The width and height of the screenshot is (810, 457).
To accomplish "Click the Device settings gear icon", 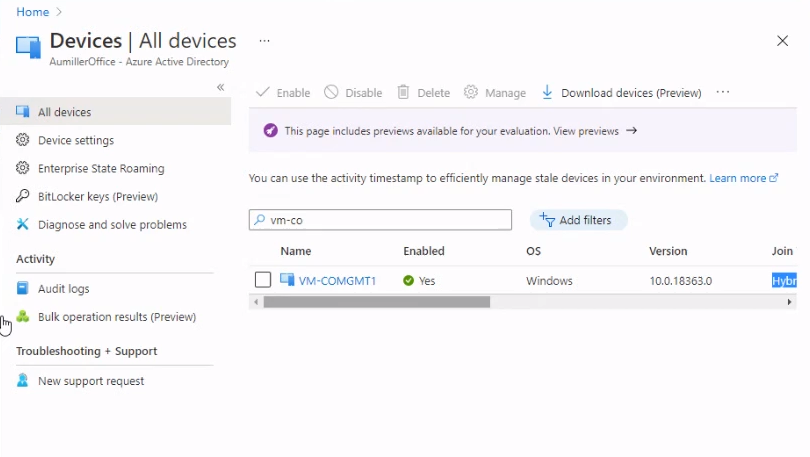I will (23, 140).
